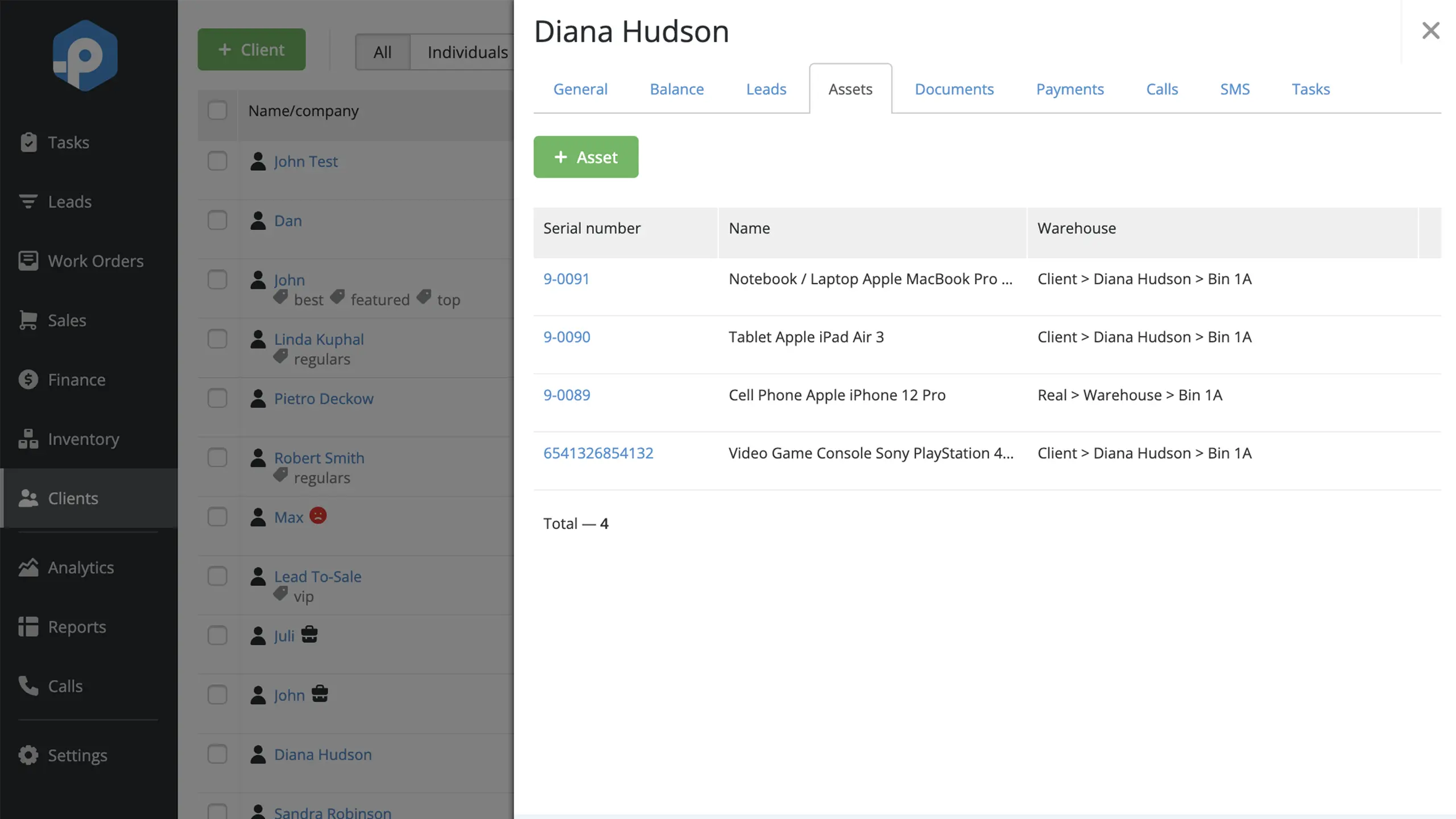Screen dimensions: 1456x819
Task: Check the Lead To-Sale row checkbox
Action: coord(217,576)
